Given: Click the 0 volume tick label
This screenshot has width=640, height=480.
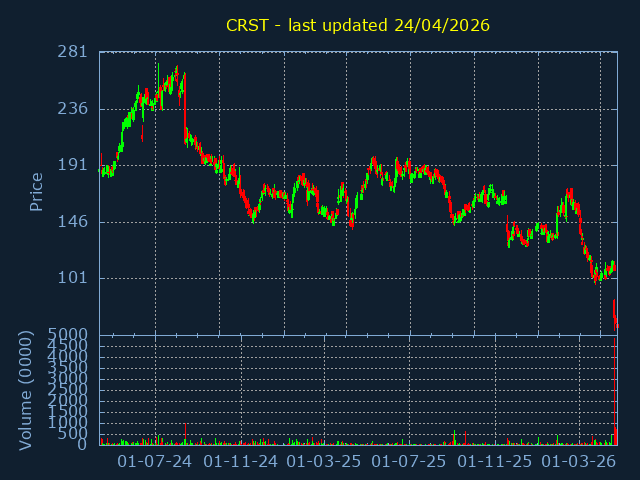Looking at the screenshot, I should pos(84,445).
